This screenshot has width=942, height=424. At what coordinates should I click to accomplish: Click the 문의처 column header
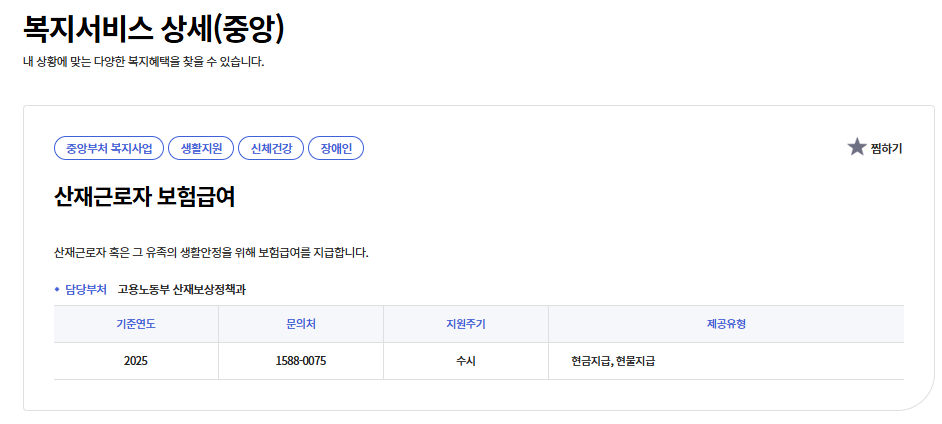(300, 324)
